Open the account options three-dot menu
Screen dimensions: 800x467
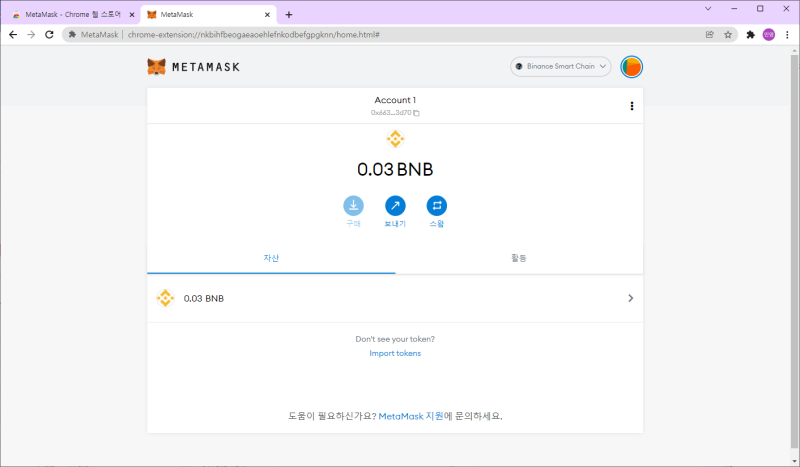click(x=632, y=106)
